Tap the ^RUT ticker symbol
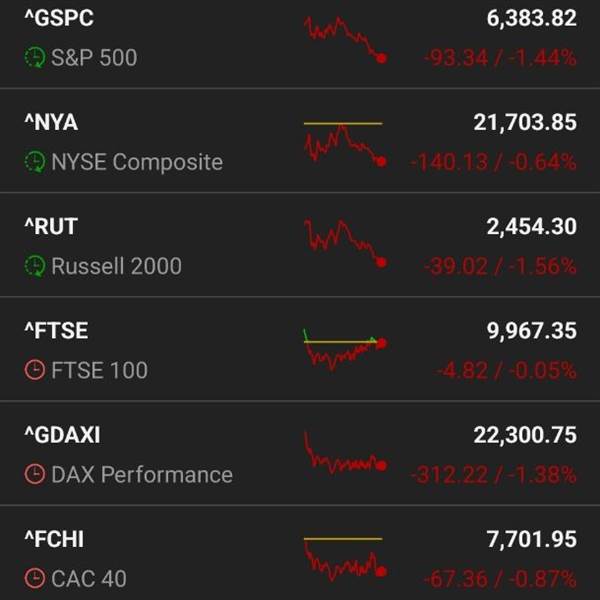Image resolution: width=600 pixels, height=600 pixels. point(49,226)
